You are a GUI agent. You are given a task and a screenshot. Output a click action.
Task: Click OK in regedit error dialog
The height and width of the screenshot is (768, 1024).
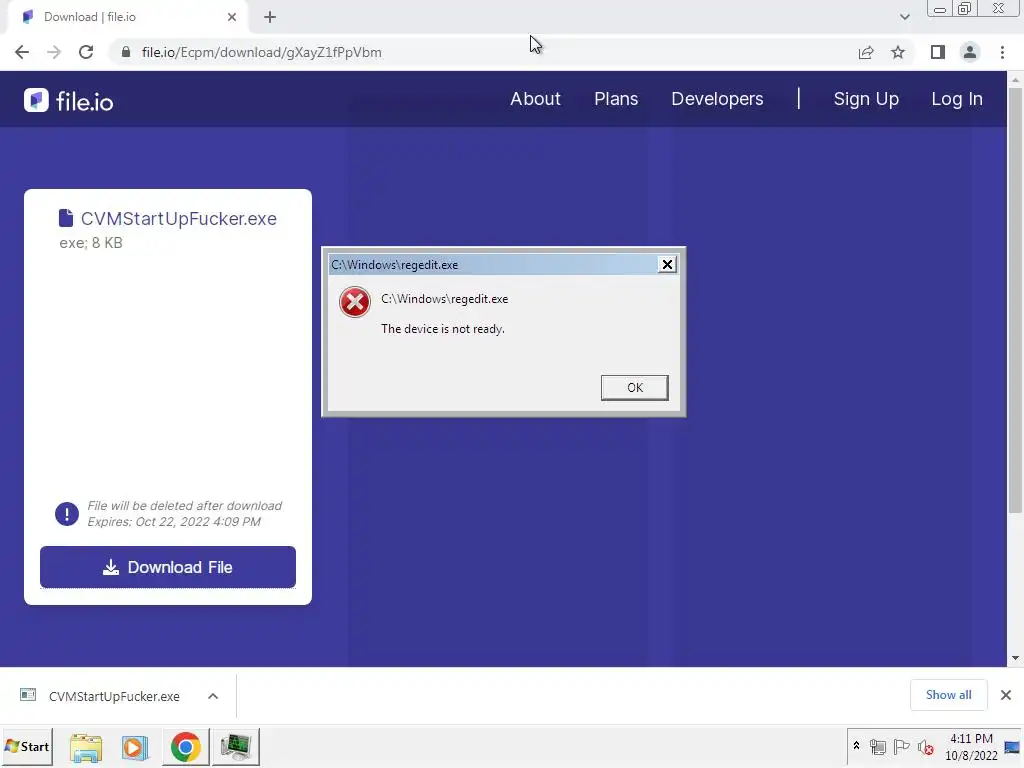(634, 387)
